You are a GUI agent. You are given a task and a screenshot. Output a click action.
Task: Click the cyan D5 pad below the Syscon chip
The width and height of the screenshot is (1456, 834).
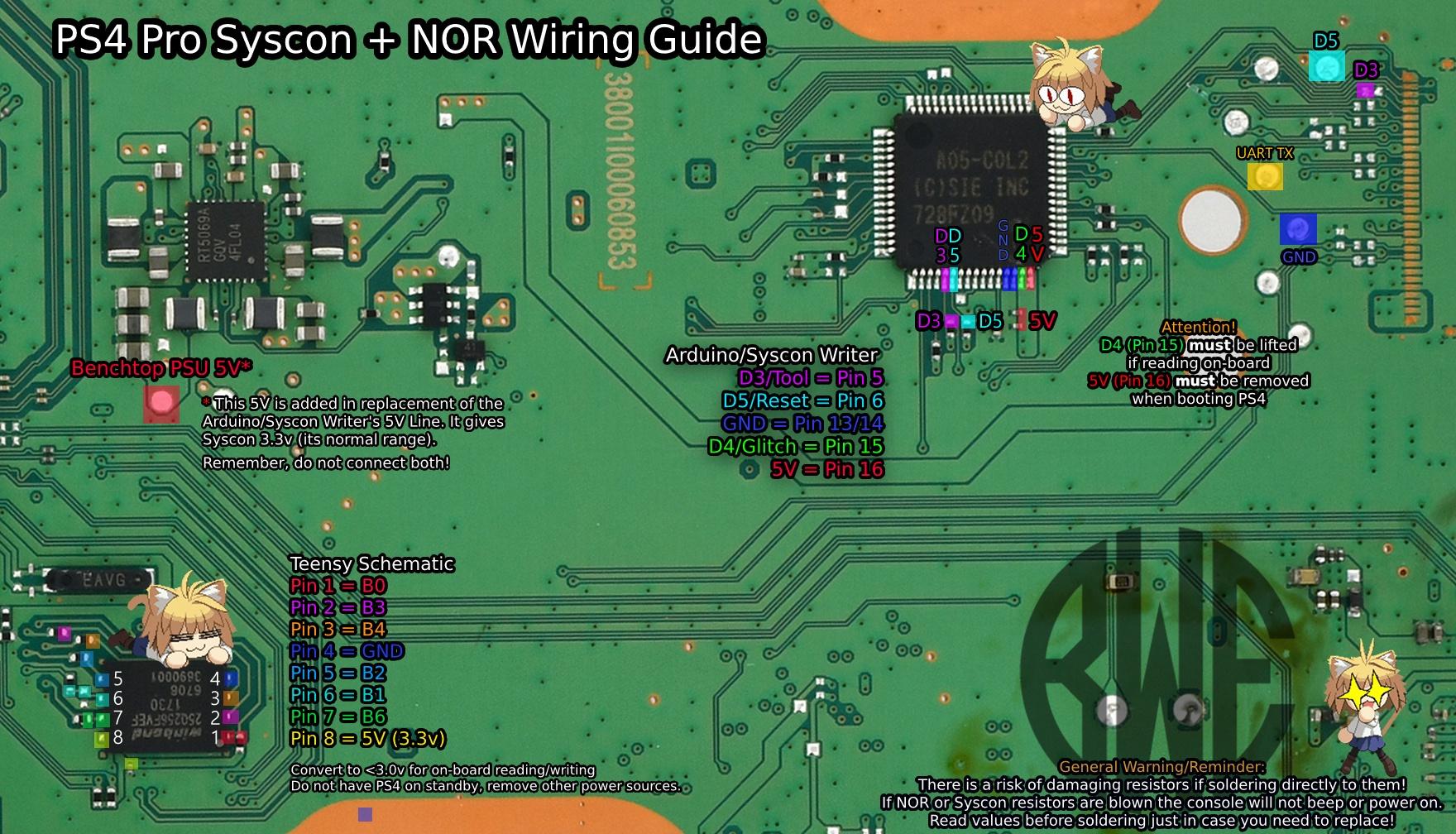[x=968, y=321]
